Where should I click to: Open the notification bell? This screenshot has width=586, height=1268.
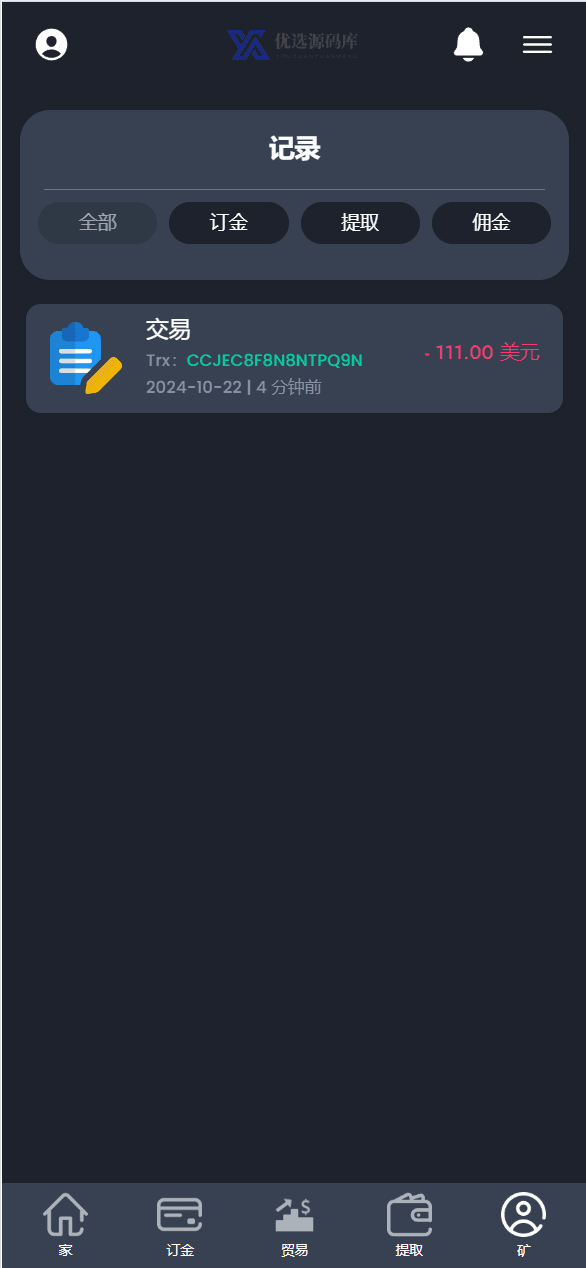point(468,44)
